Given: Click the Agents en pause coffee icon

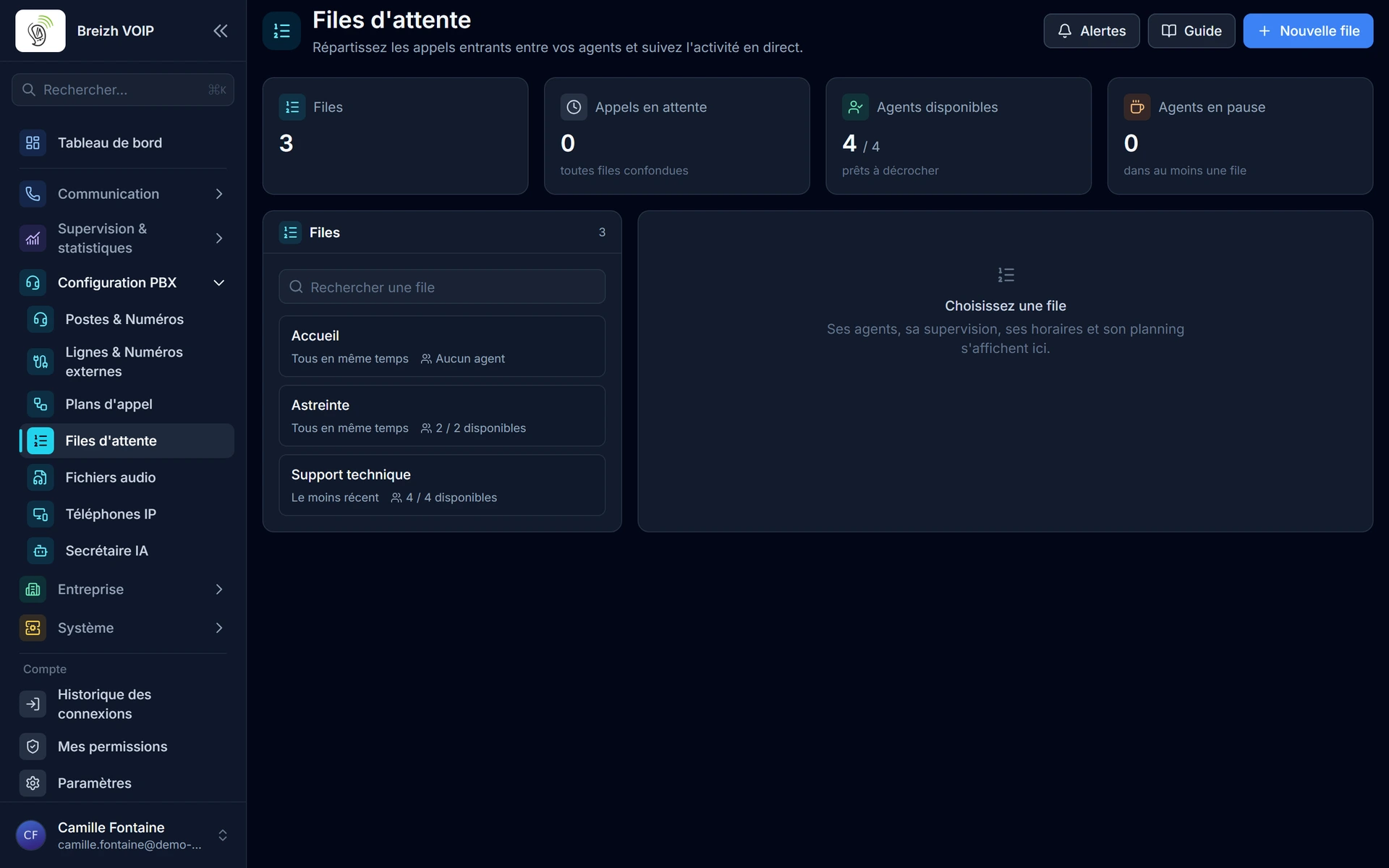Looking at the screenshot, I should coord(1137,107).
